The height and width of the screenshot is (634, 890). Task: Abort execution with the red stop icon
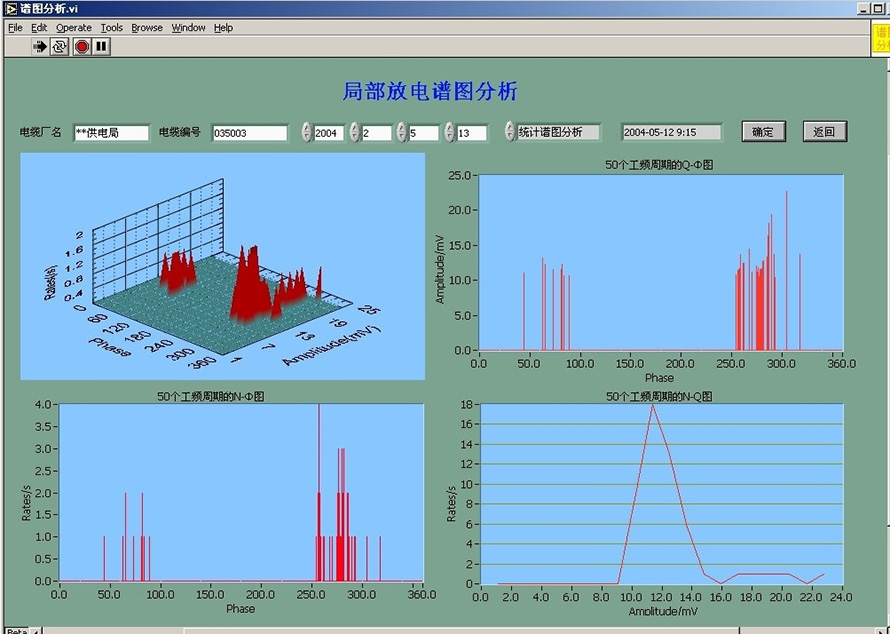[x=80, y=46]
